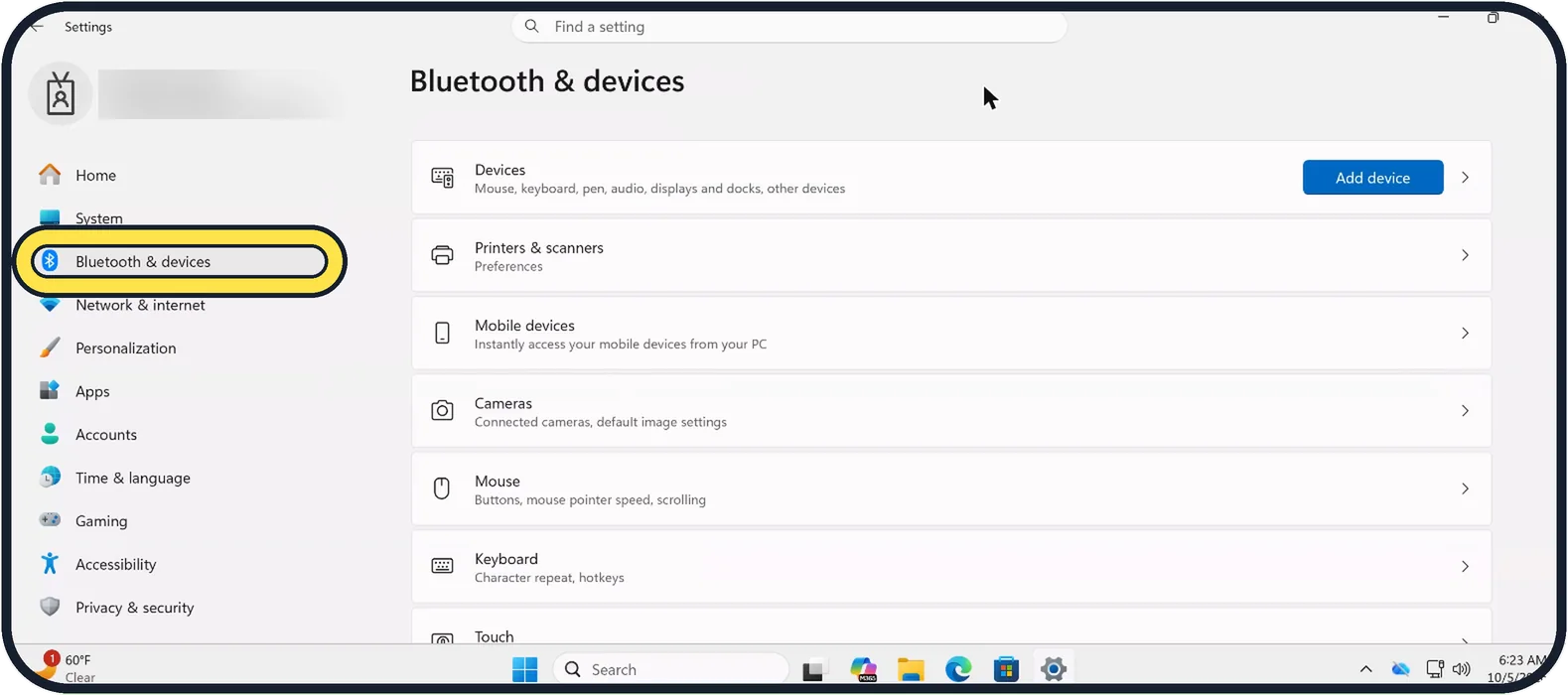Select Time & language in sidebar
This screenshot has width=1568, height=695.
pos(132,478)
